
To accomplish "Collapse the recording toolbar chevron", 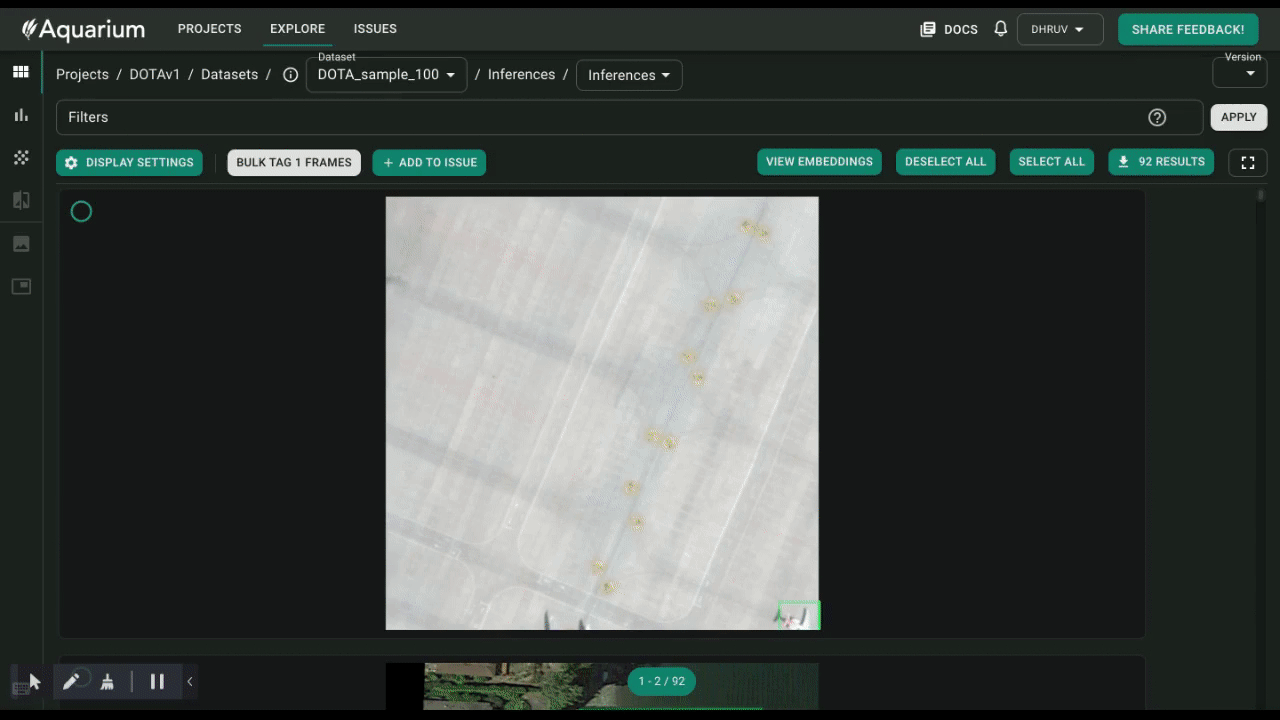I will (x=189, y=682).
